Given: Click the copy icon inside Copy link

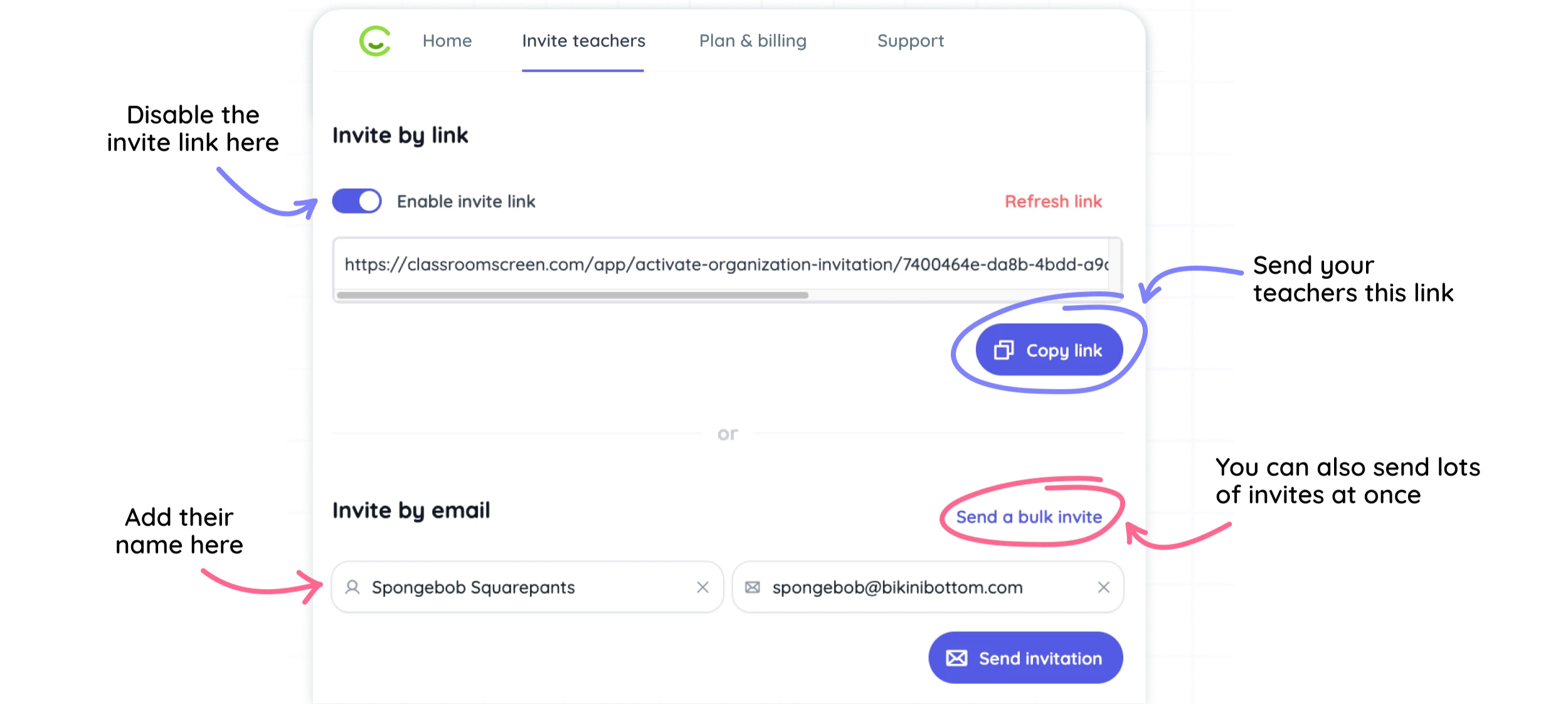Looking at the screenshot, I should click(1004, 350).
